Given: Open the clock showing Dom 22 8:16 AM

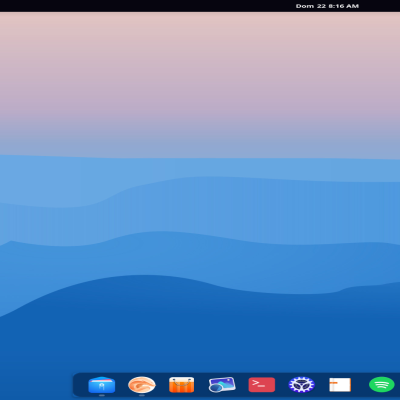Looking at the screenshot, I should click(x=327, y=6).
